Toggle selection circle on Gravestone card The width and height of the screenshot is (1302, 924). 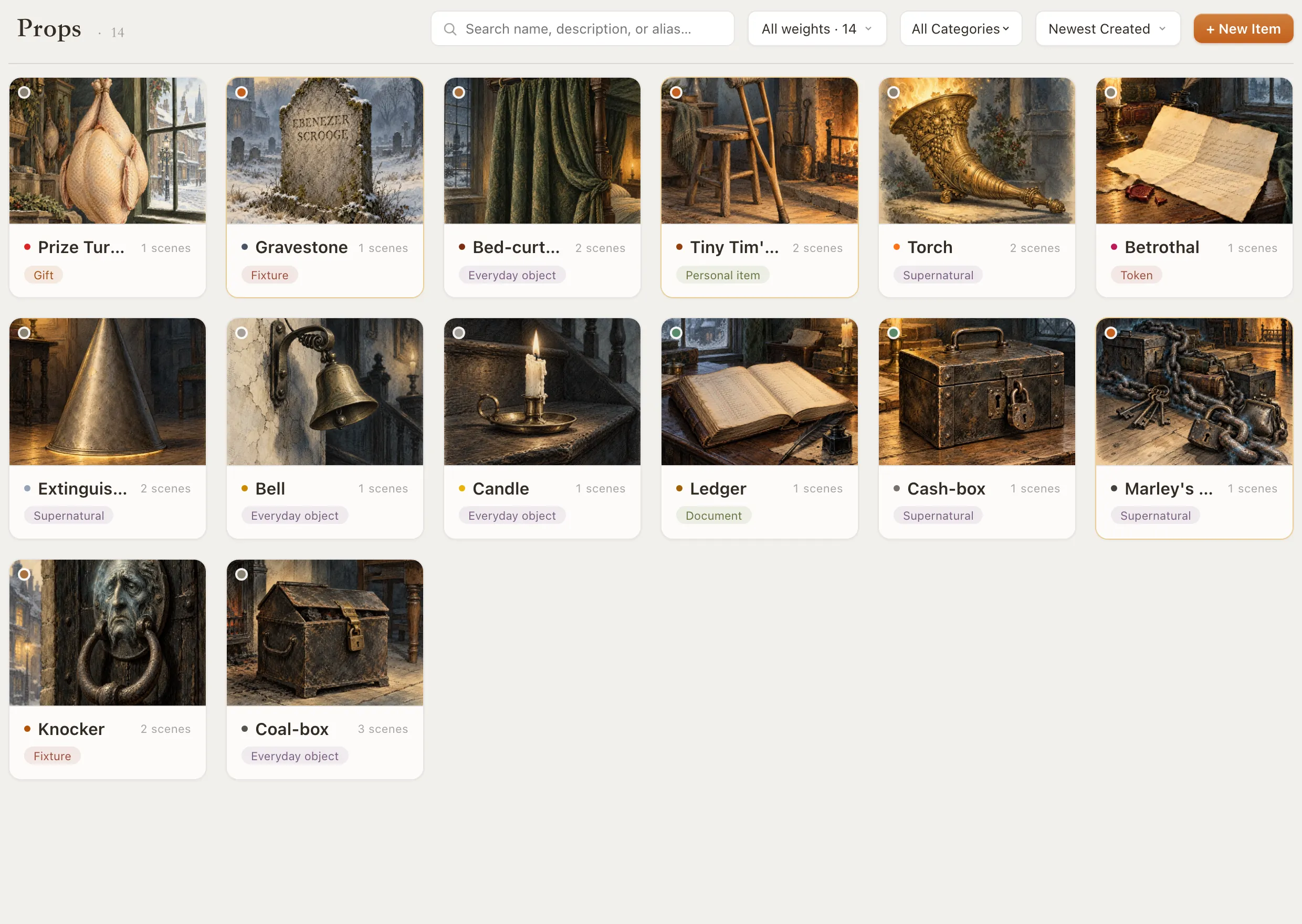pos(241,92)
